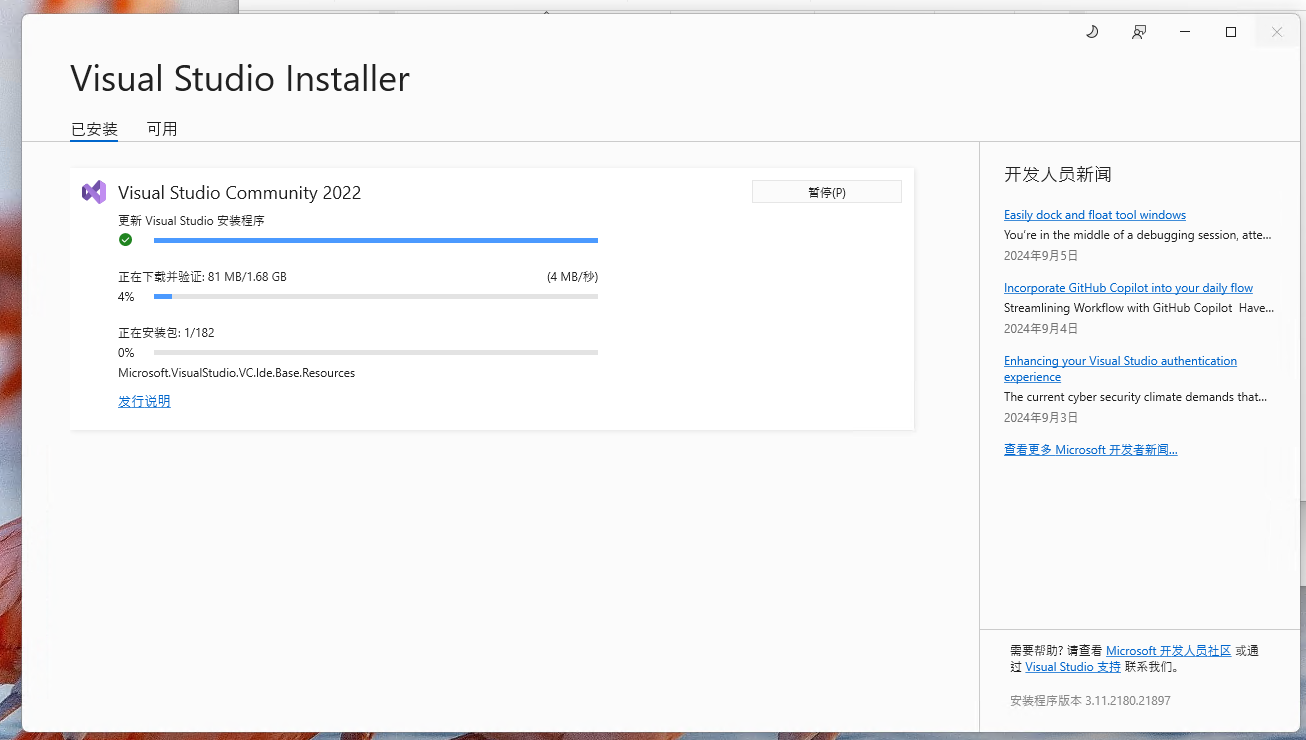Click the date 2024年9月4日

click(1041, 329)
